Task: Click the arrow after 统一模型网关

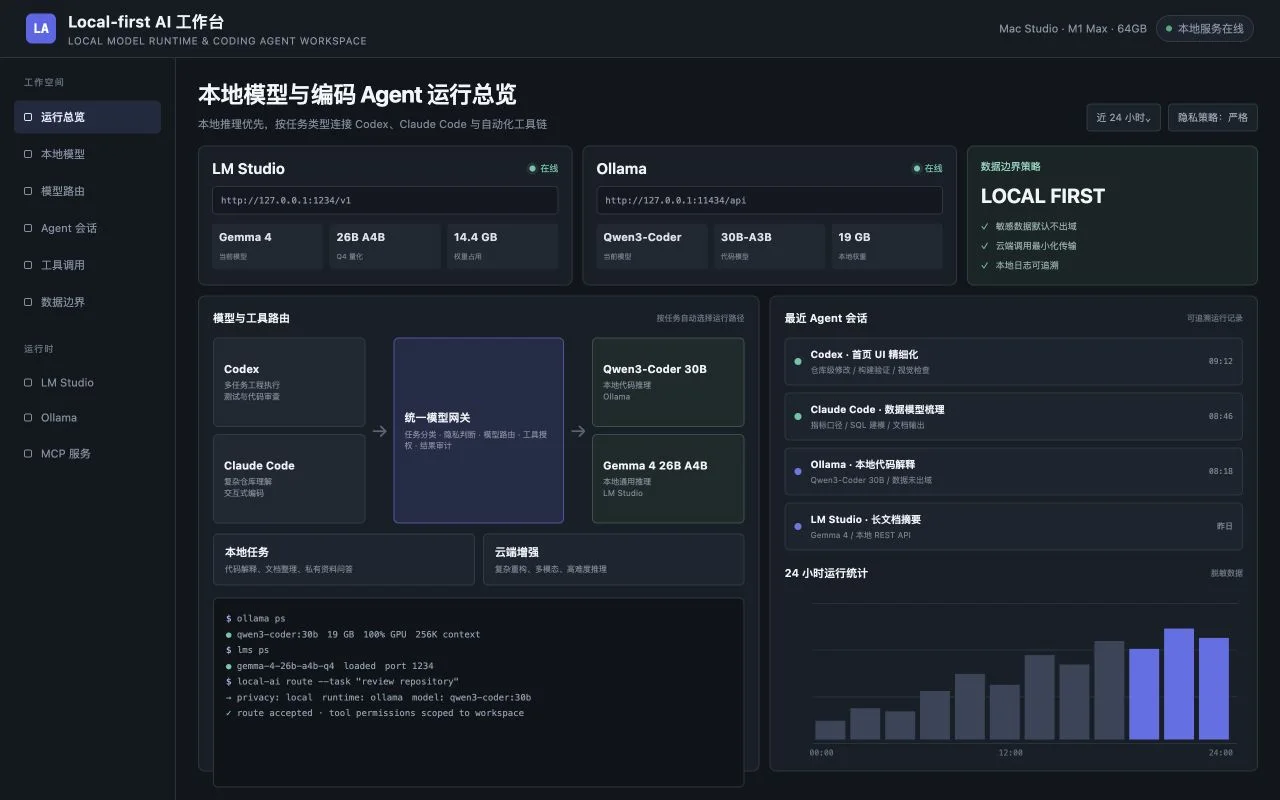Action: click(x=578, y=431)
